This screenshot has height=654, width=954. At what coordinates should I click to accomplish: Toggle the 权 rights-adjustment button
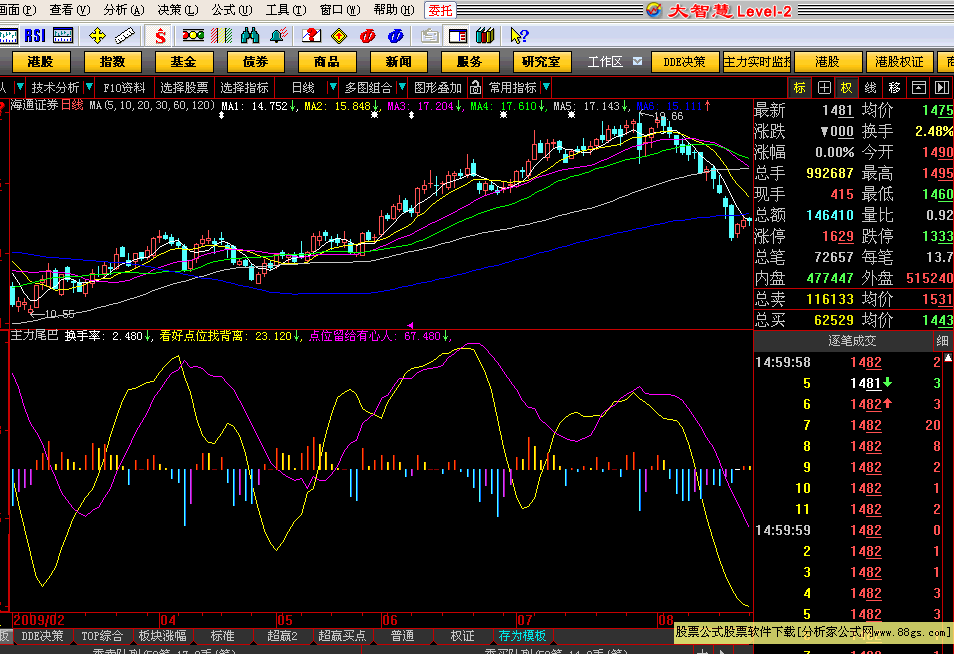(847, 88)
